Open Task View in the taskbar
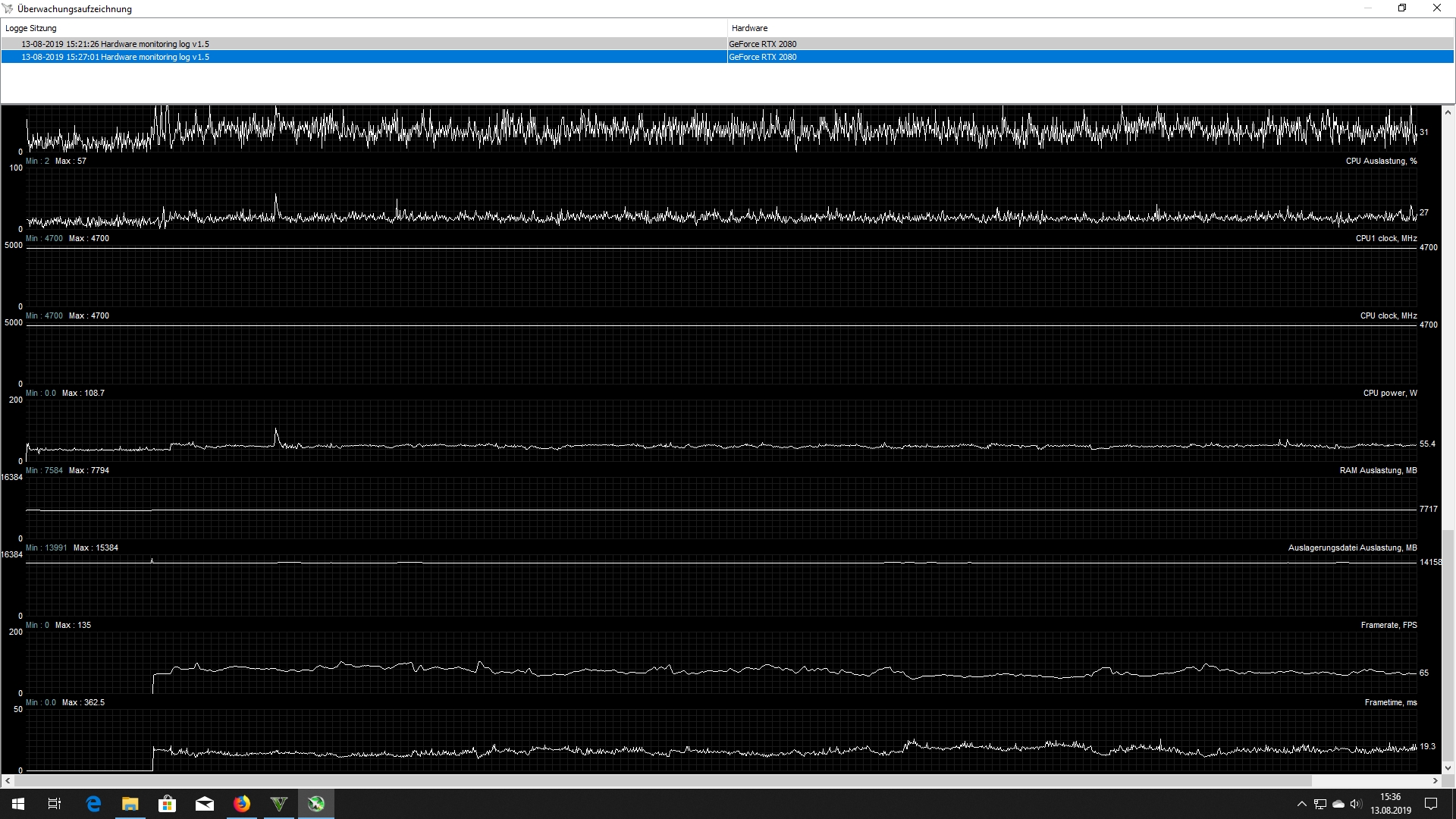Viewport: 1456px width, 819px height. [x=55, y=804]
